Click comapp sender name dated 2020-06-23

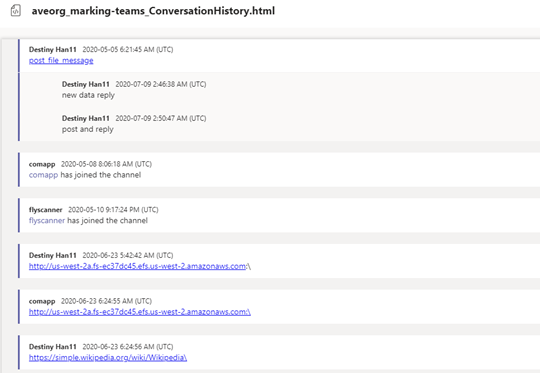[x=42, y=301]
